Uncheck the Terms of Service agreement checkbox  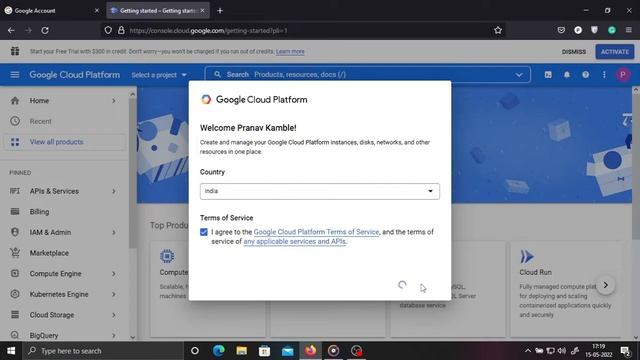204,232
